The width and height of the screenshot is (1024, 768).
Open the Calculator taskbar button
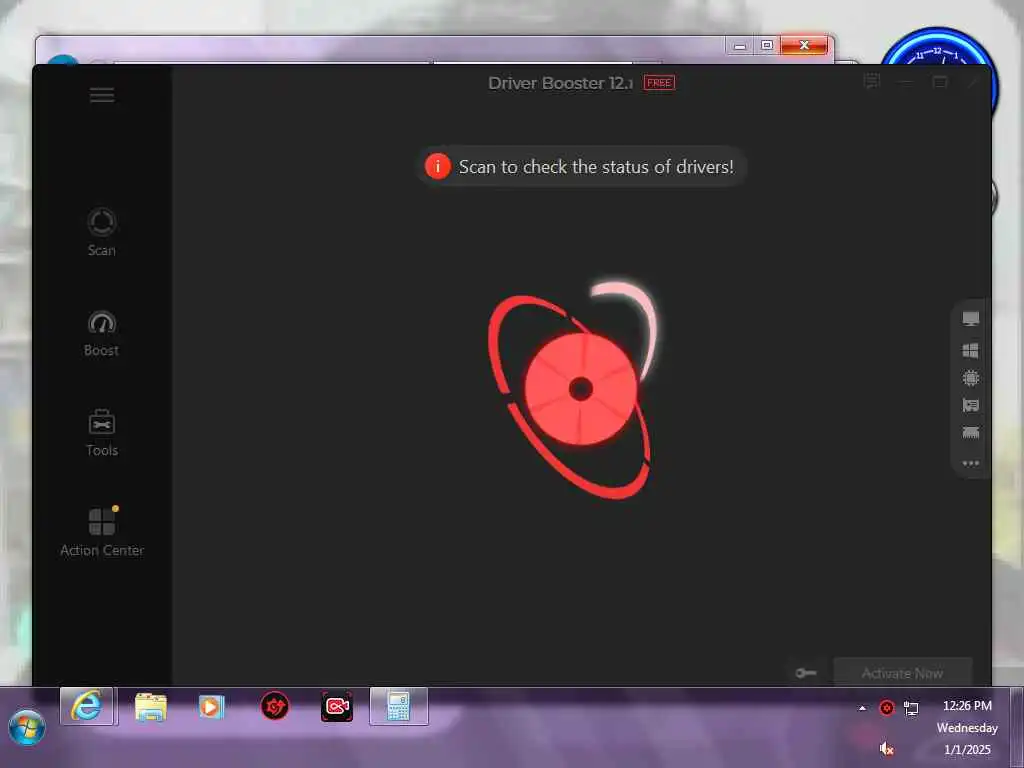pyautogui.click(x=398, y=706)
